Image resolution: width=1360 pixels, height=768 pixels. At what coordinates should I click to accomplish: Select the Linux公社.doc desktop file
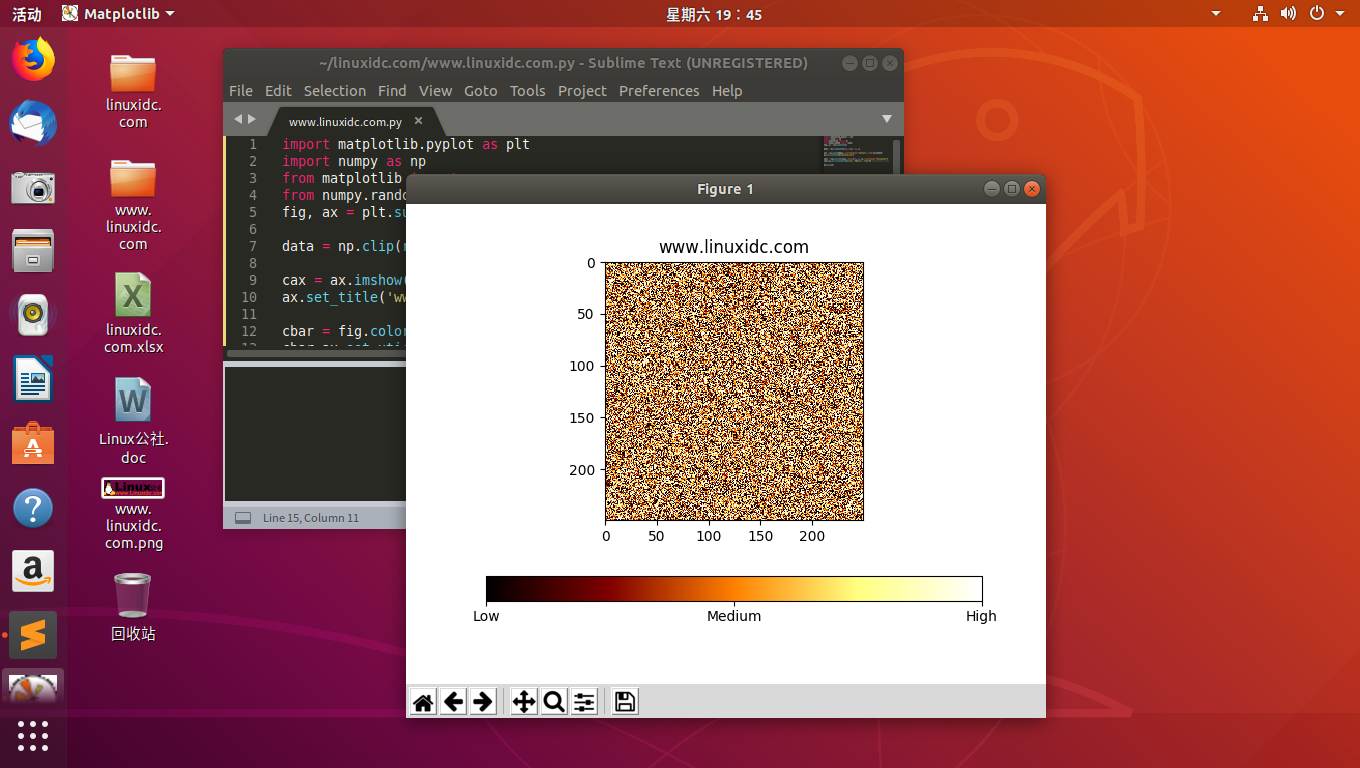tap(133, 420)
